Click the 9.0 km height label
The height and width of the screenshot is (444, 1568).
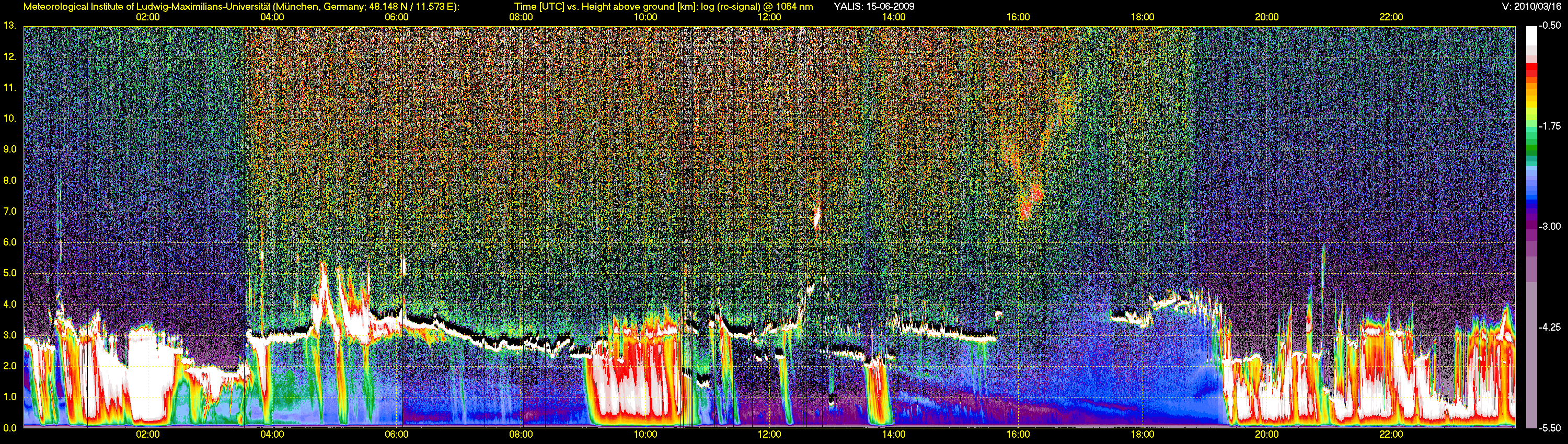click(10, 149)
